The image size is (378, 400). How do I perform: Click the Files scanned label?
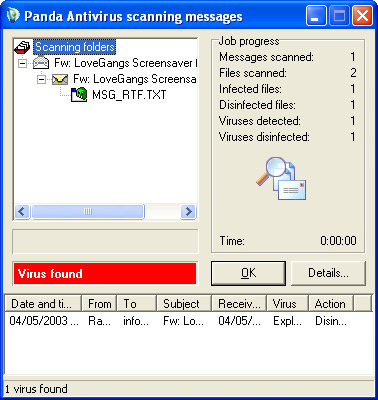pyautogui.click(x=253, y=73)
